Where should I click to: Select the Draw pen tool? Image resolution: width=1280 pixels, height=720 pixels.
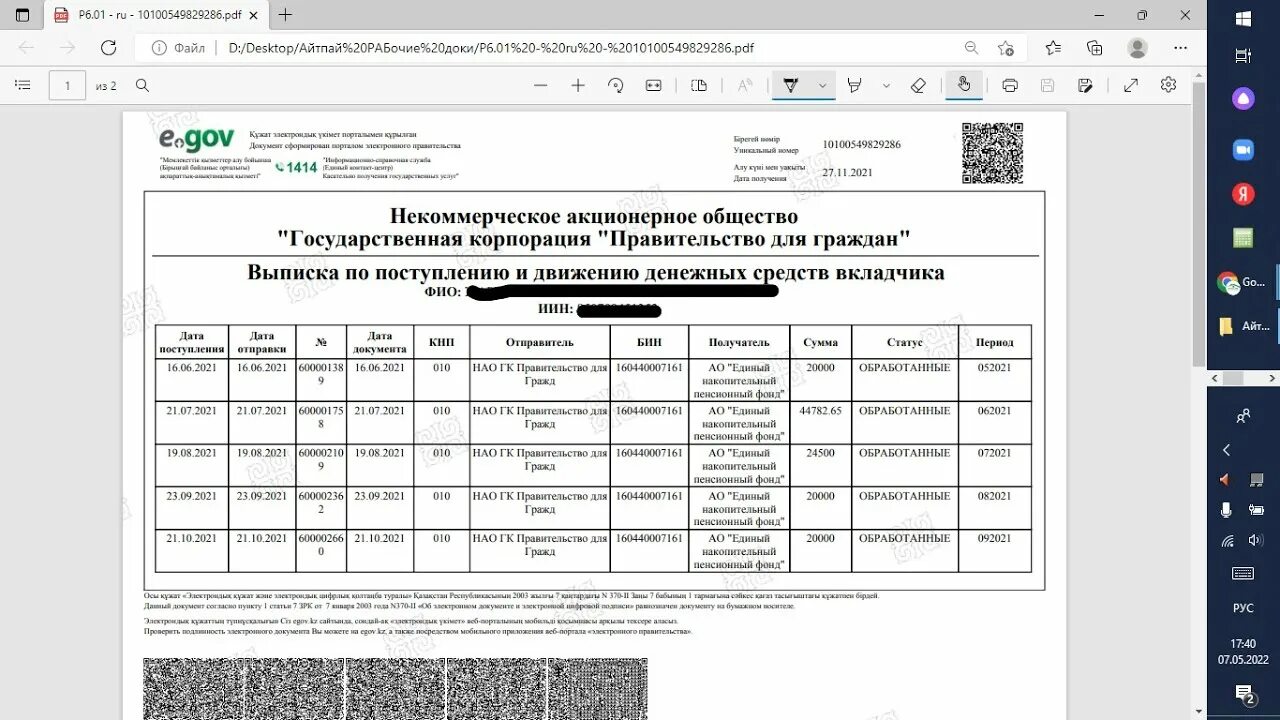click(791, 85)
